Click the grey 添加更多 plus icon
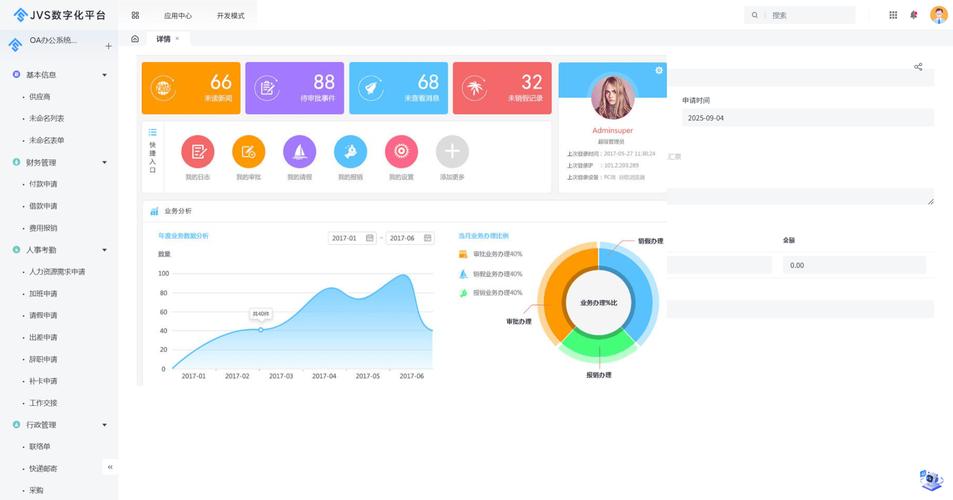Viewport: 953px width, 500px height. coord(452,151)
